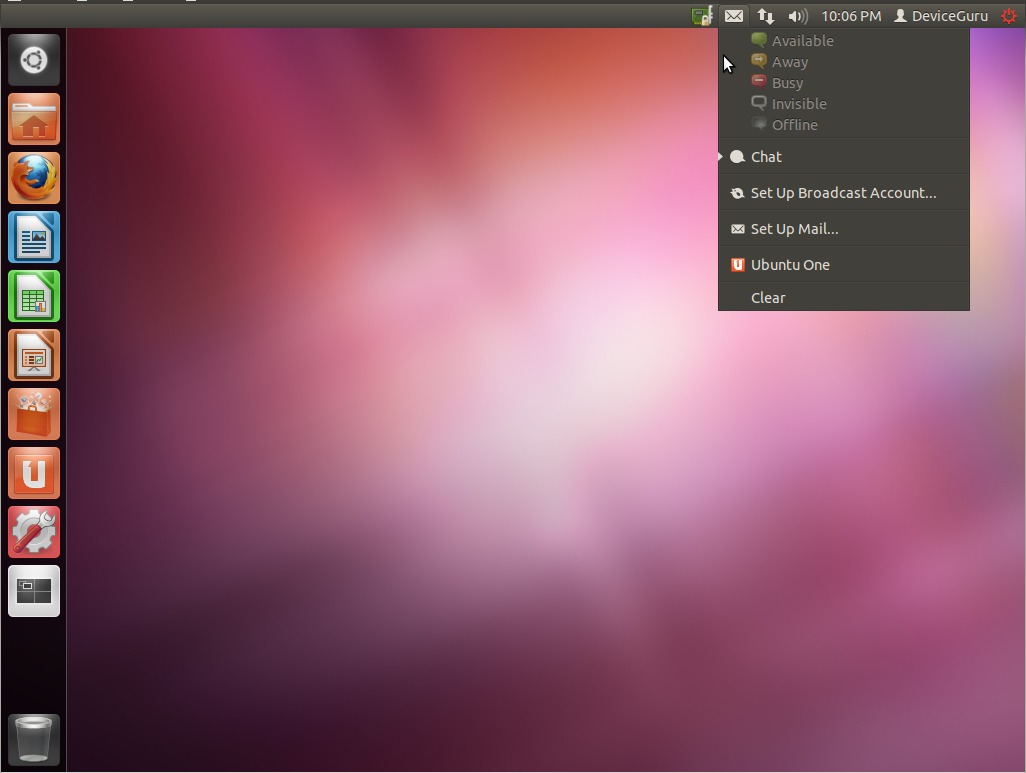Viewport: 1026px width, 773px height.
Task: Open the clock showing 10:06 PM
Action: (851, 16)
